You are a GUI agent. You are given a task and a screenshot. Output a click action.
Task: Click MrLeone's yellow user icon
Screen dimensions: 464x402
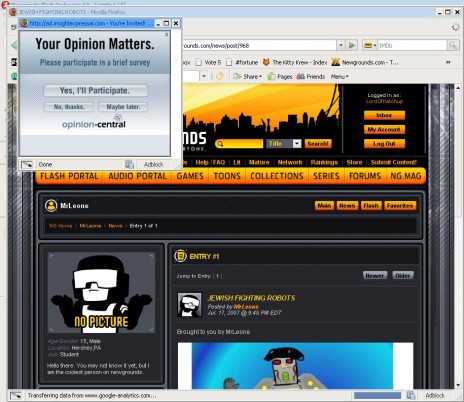51,206
